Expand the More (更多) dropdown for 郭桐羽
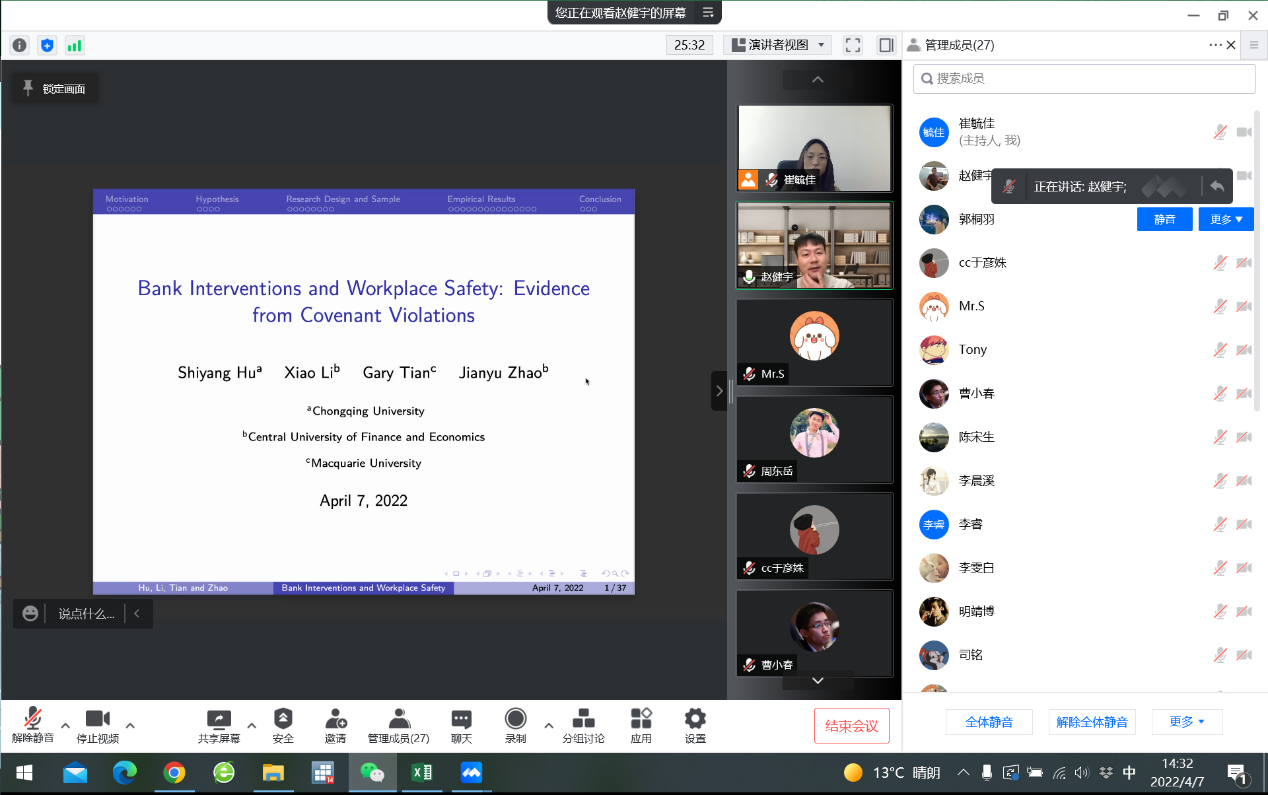Image resolution: width=1268 pixels, height=795 pixels. [x=1225, y=219]
